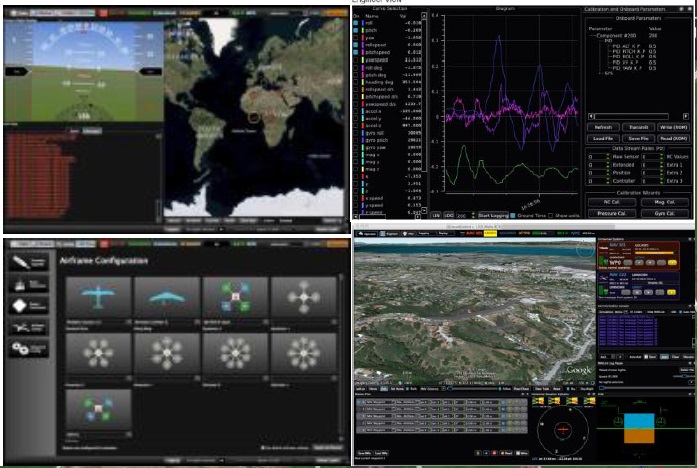This screenshot has height=468, width=697.
Task: Select the flying wing airframe thumbnail
Action: coord(167,297)
